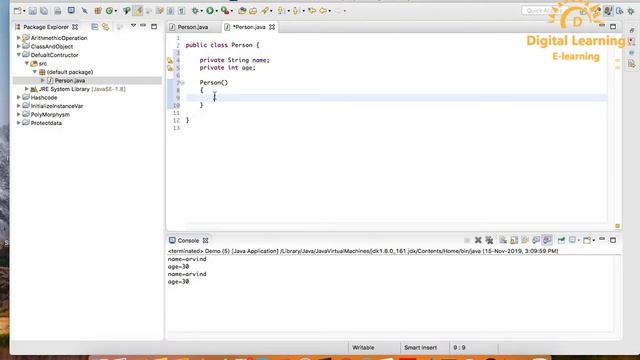Click the Java perspective button
The height and width of the screenshot is (360, 640).
click(x=608, y=11)
